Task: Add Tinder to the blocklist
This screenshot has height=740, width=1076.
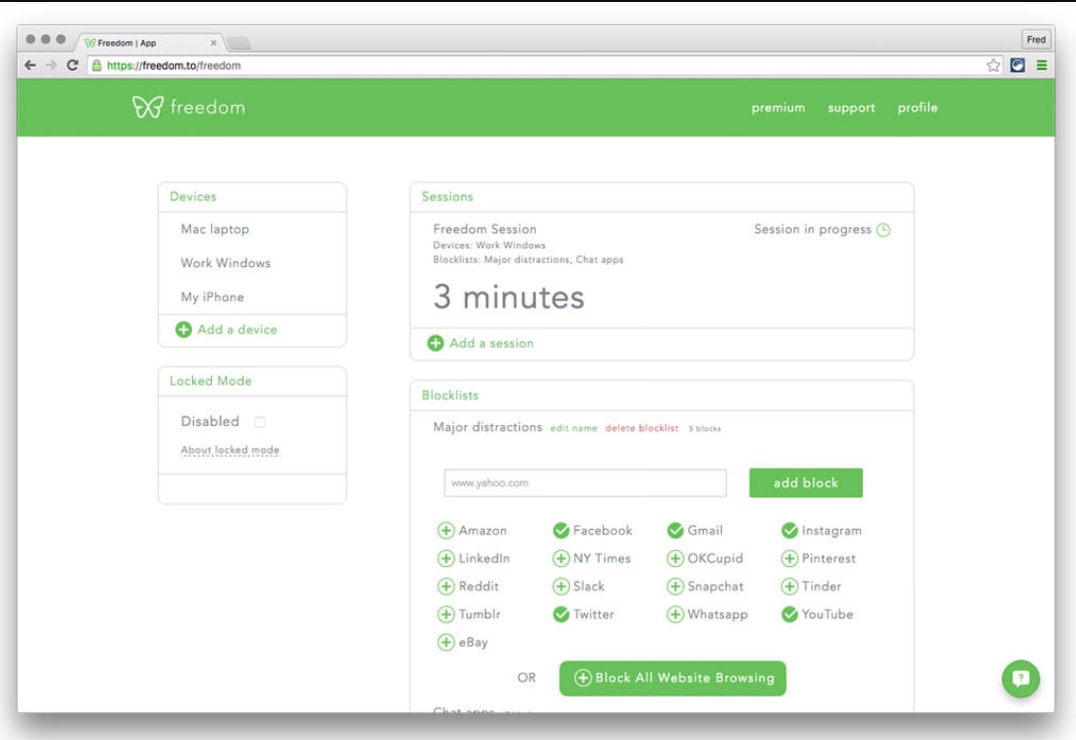Action: (x=789, y=586)
